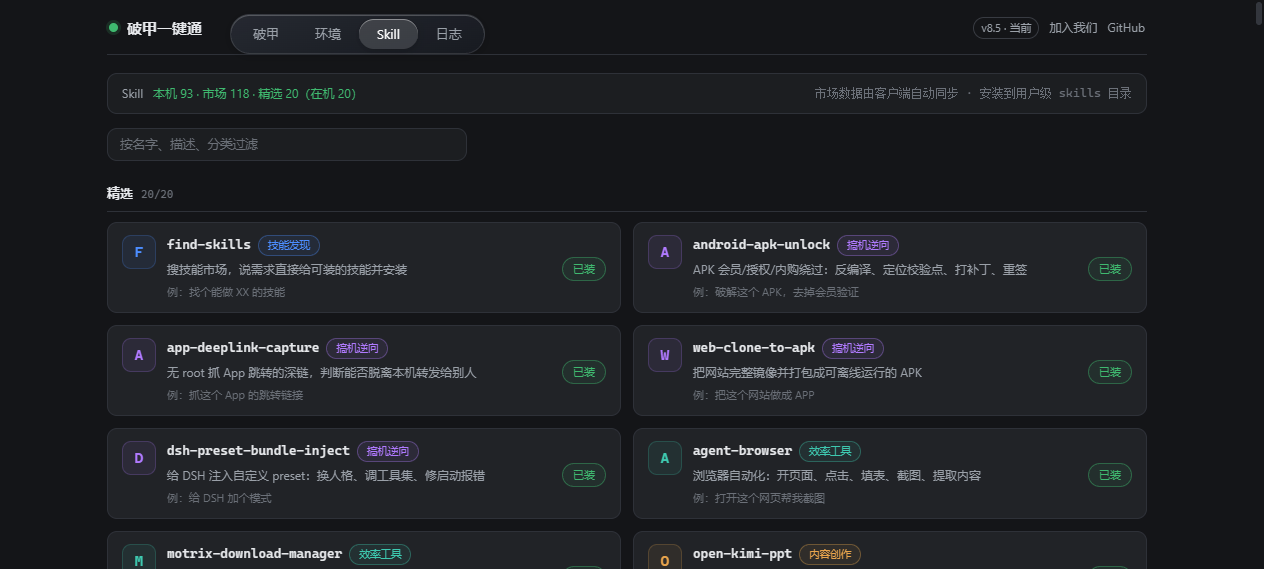Click the android-apk-unlock title
Screen dimensions: 1264x569
pos(761,245)
